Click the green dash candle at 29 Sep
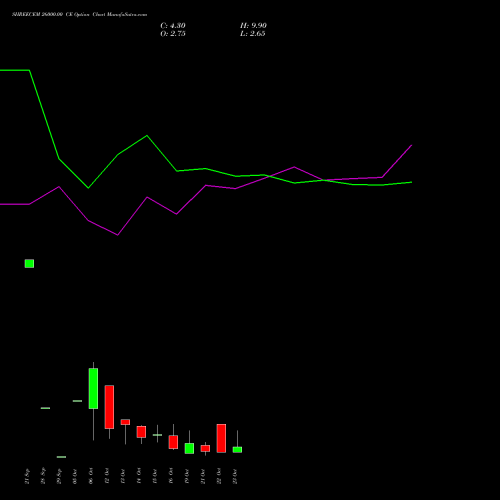This screenshot has width=500, height=500. click(x=61, y=457)
